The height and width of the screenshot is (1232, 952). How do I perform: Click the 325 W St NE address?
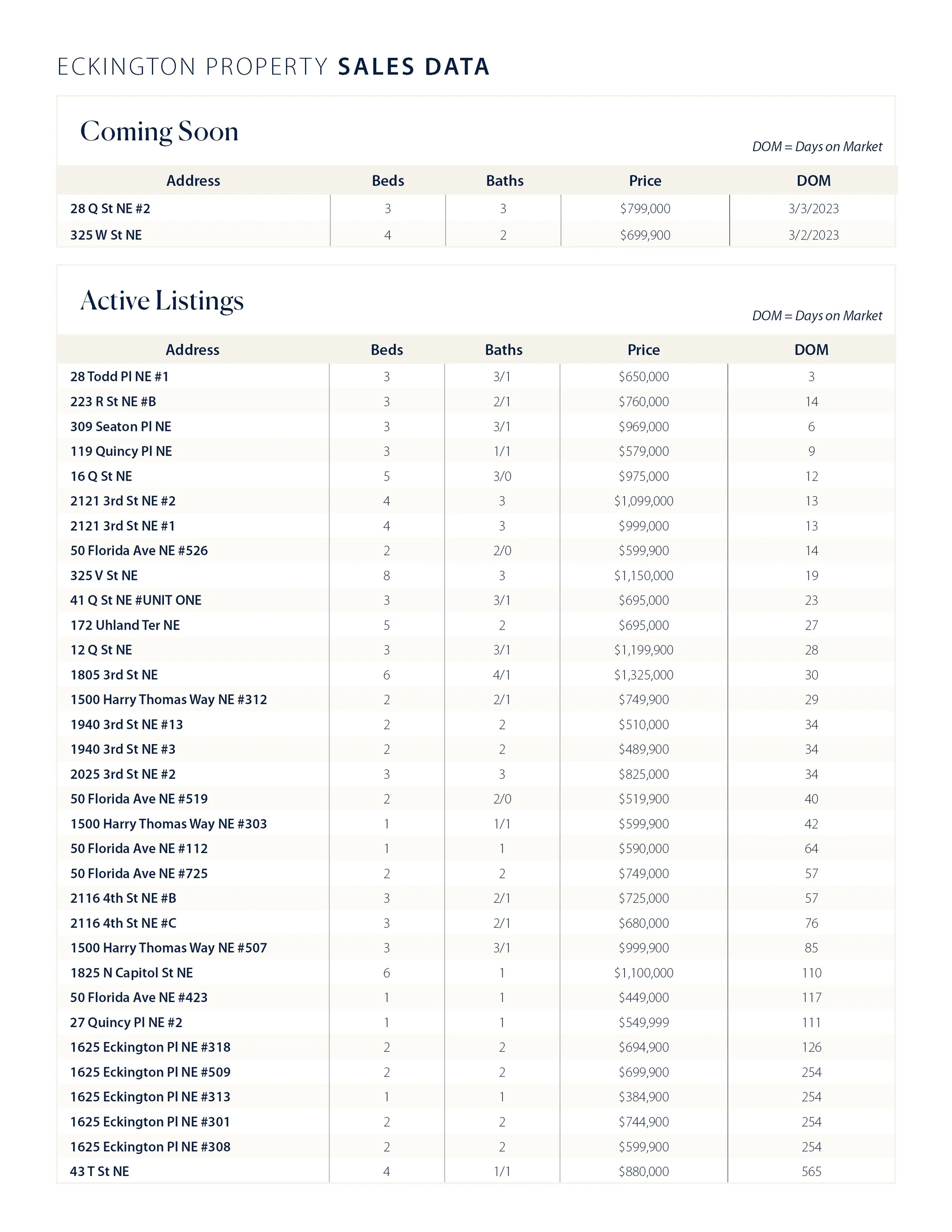[x=105, y=235]
